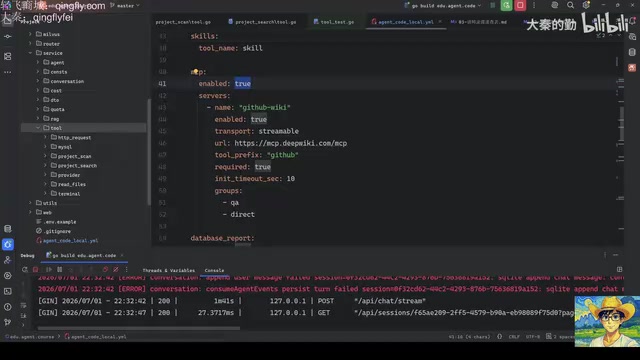Image resolution: width=640 pixels, height=360 pixels.
Task: Open master git branch widget
Action: 125,6
